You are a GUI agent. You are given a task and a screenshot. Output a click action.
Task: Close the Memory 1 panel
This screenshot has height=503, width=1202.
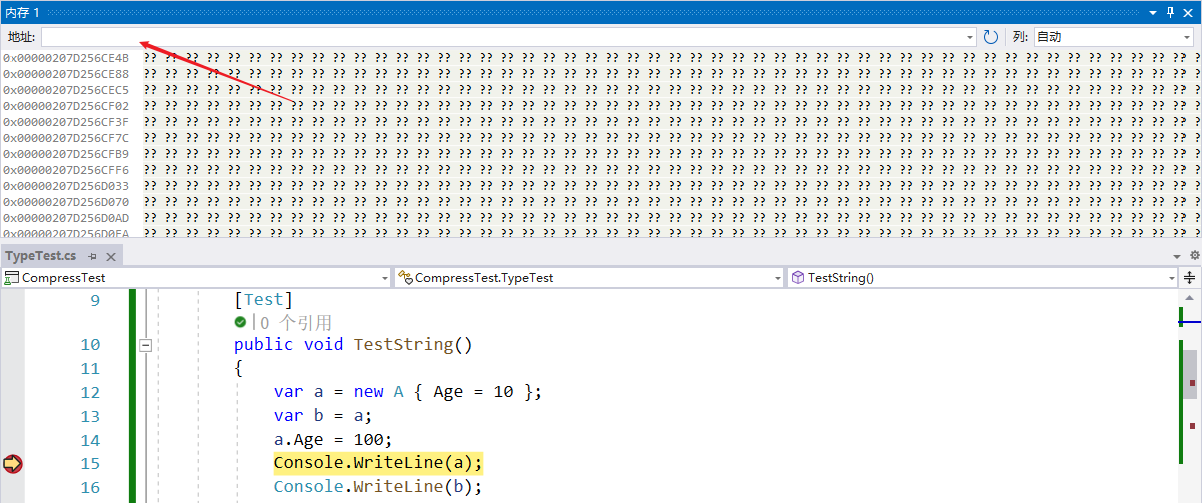click(x=1190, y=12)
